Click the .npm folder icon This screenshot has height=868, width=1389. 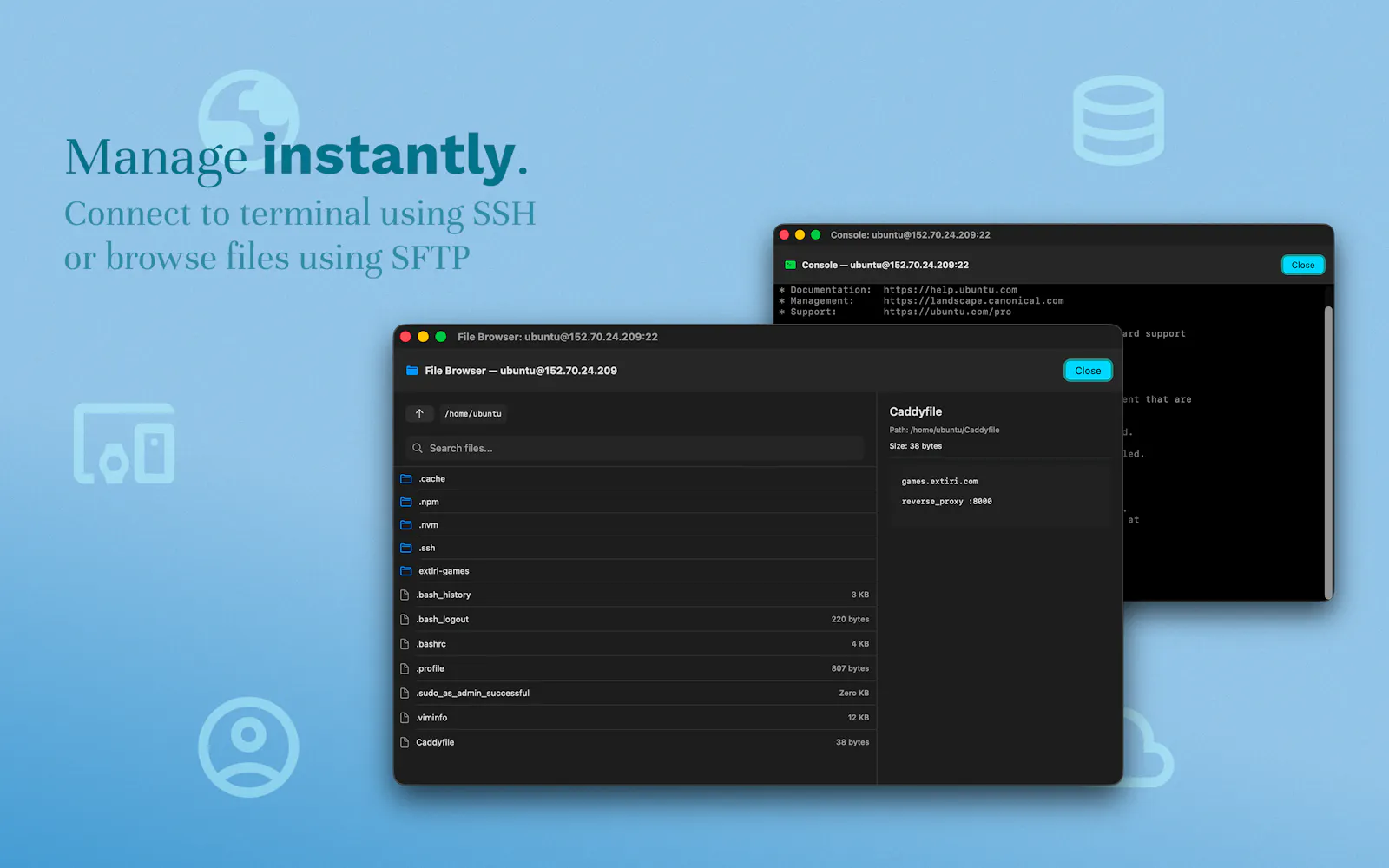point(405,502)
